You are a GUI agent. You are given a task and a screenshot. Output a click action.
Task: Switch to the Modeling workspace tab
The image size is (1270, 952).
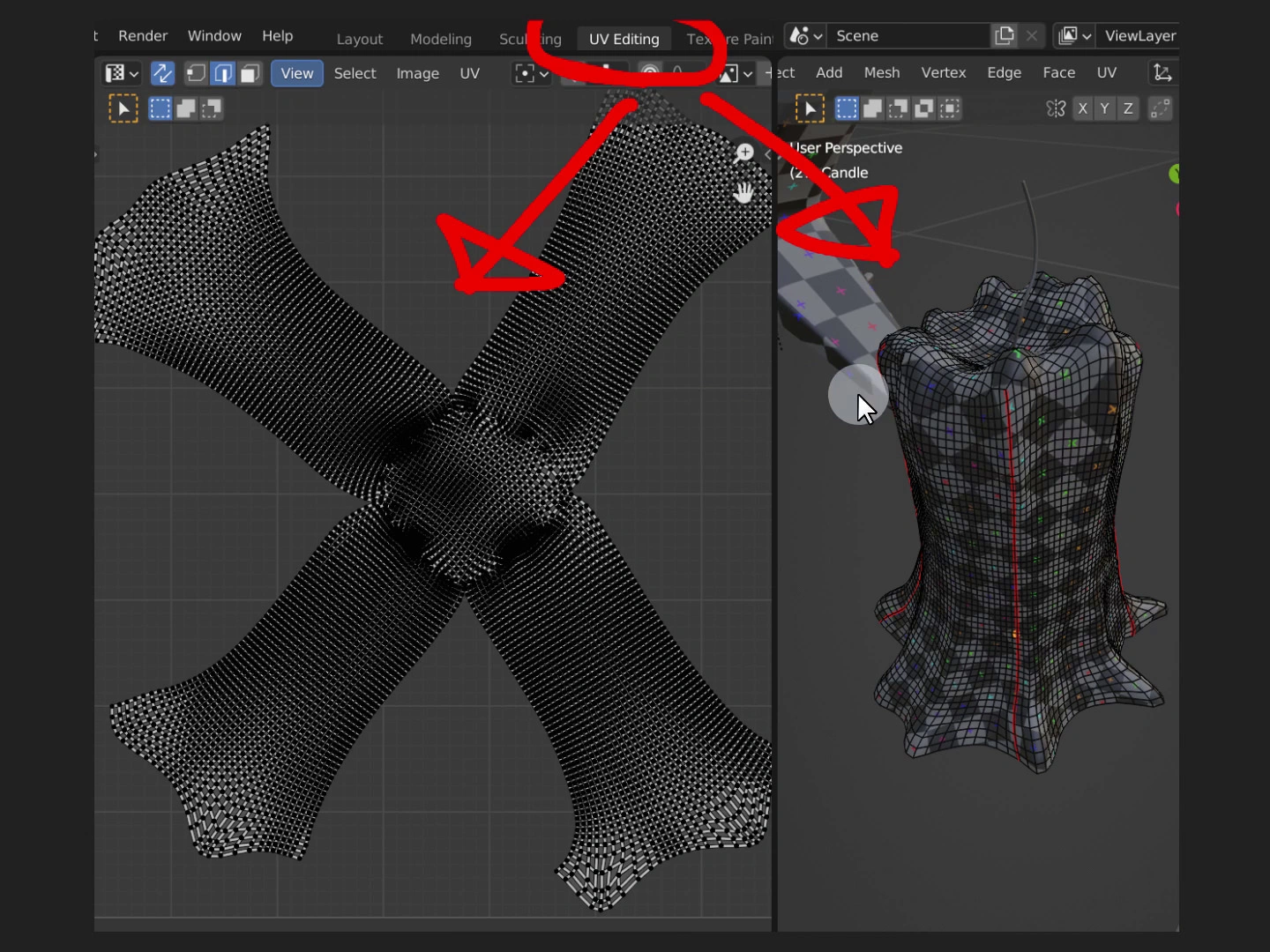pyautogui.click(x=440, y=39)
